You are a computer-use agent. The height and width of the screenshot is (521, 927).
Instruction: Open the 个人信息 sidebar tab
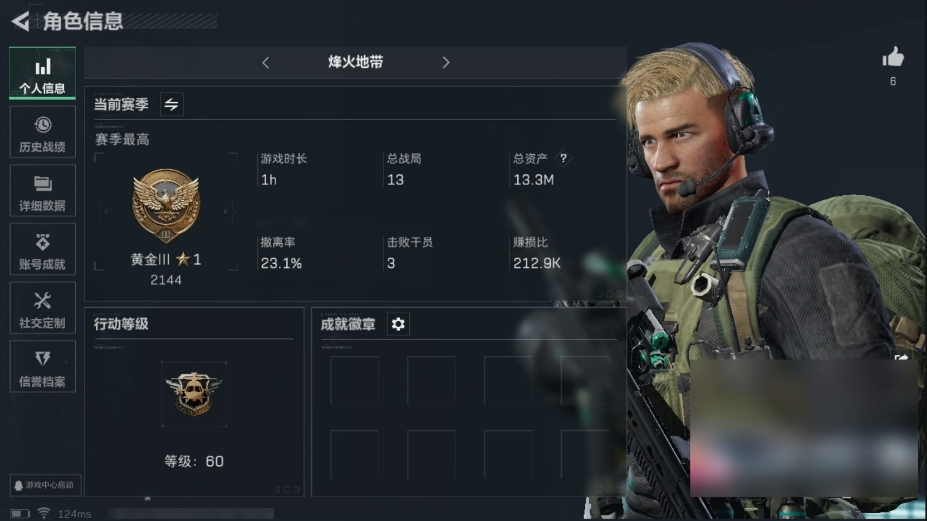click(x=43, y=73)
